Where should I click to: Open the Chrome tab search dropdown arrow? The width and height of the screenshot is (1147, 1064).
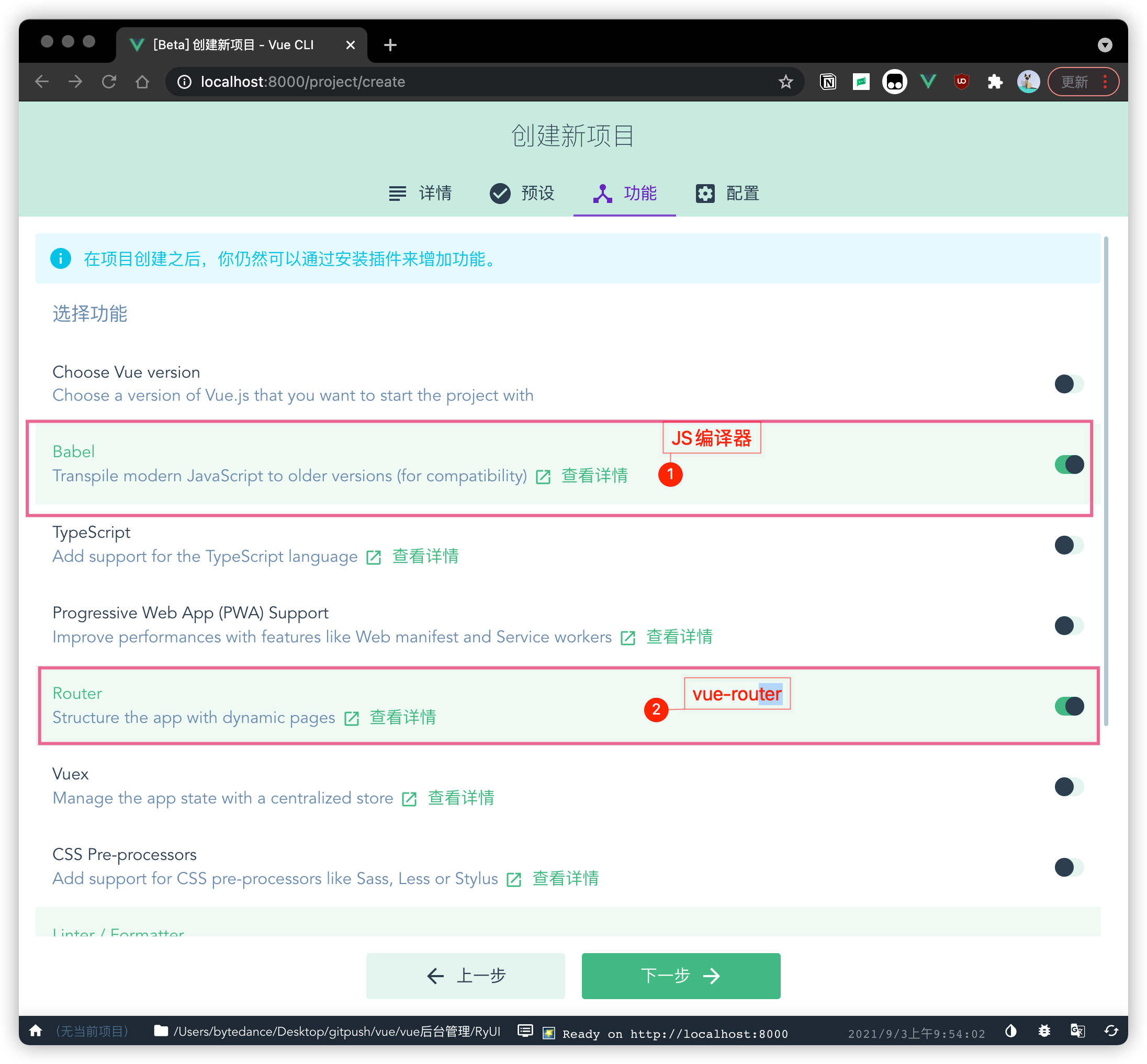1105,45
